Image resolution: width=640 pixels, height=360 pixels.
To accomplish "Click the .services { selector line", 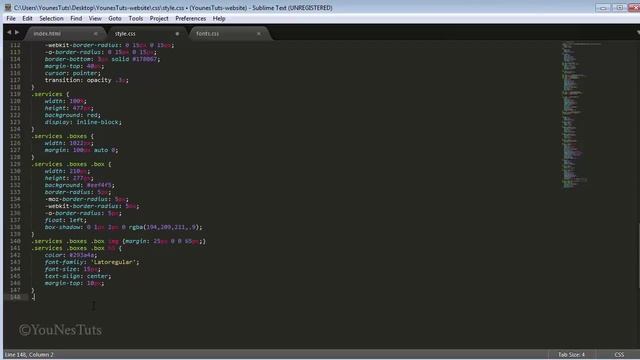I will [x=51, y=94].
